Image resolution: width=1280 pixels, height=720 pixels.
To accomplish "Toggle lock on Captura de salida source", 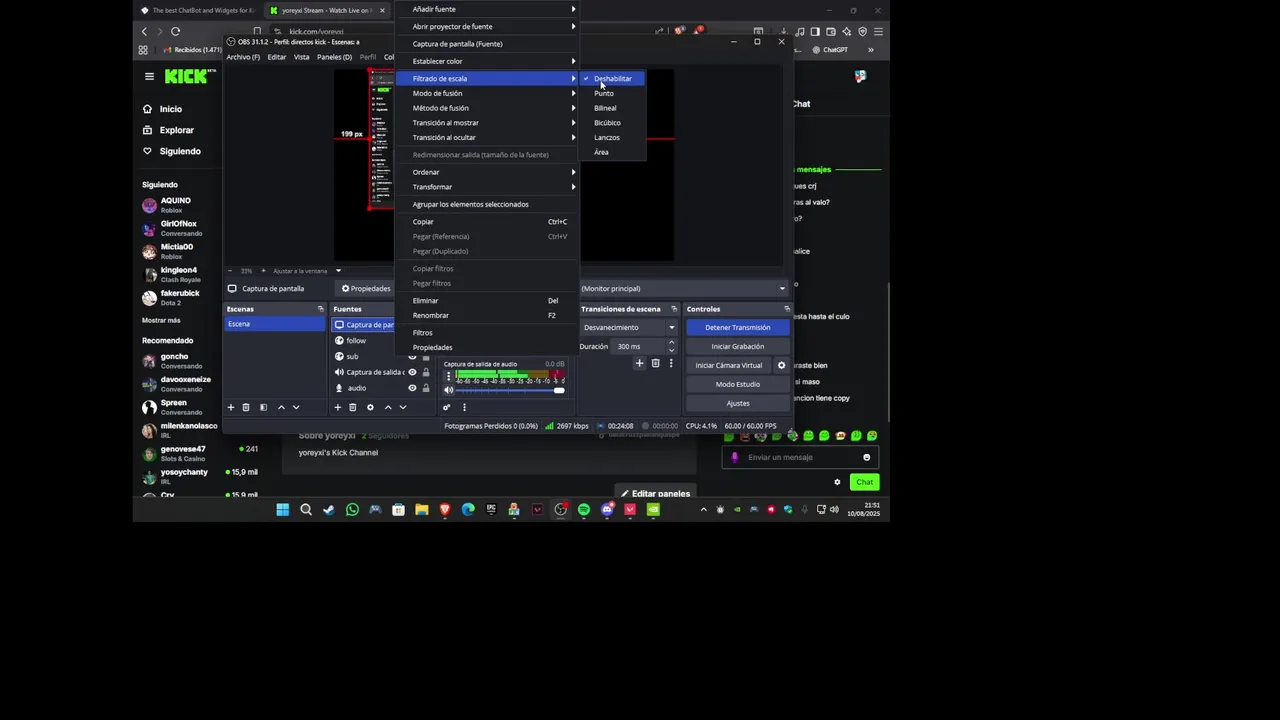I will [x=426, y=372].
